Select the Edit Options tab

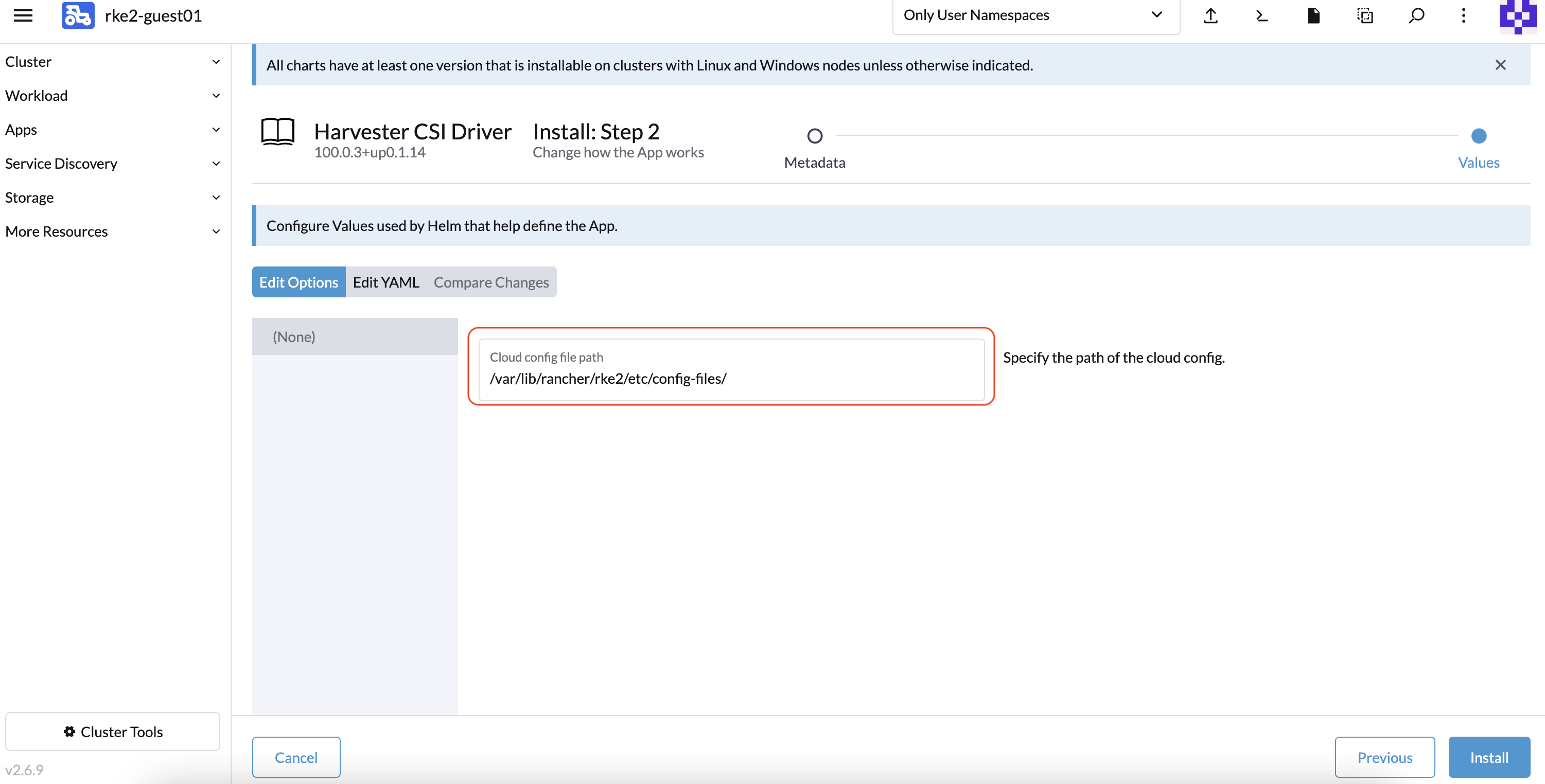click(x=298, y=282)
